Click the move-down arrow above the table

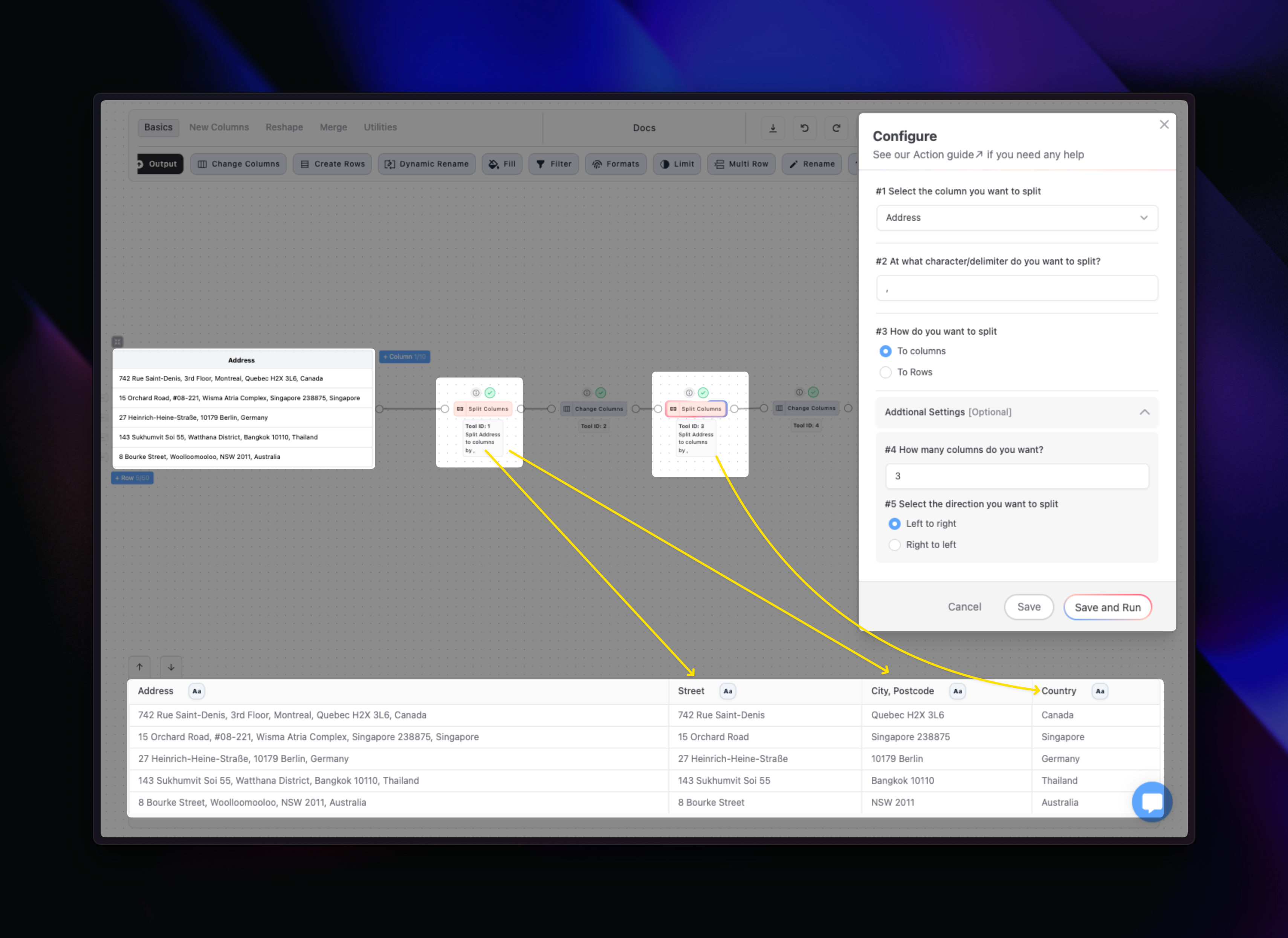tap(171, 667)
